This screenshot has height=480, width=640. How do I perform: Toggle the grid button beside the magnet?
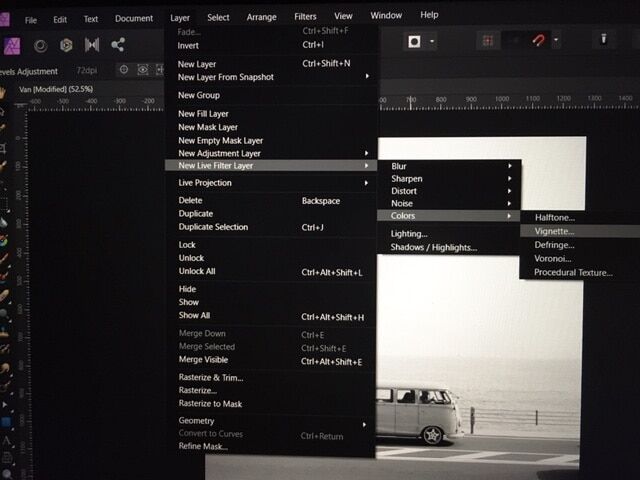(x=489, y=41)
